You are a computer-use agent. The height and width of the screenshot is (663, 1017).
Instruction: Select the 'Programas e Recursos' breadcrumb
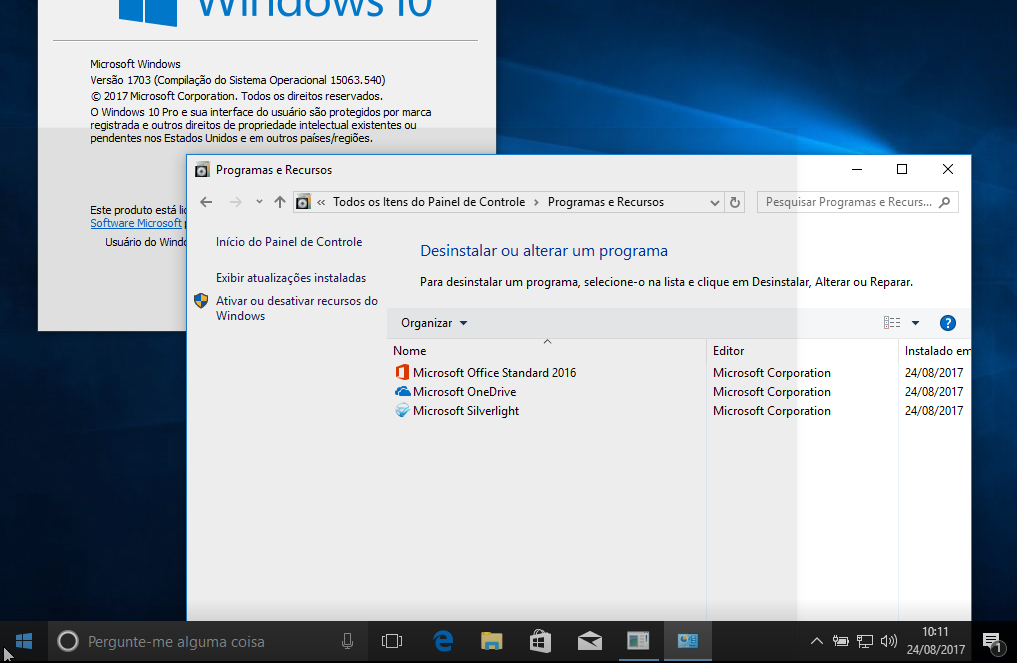point(606,202)
